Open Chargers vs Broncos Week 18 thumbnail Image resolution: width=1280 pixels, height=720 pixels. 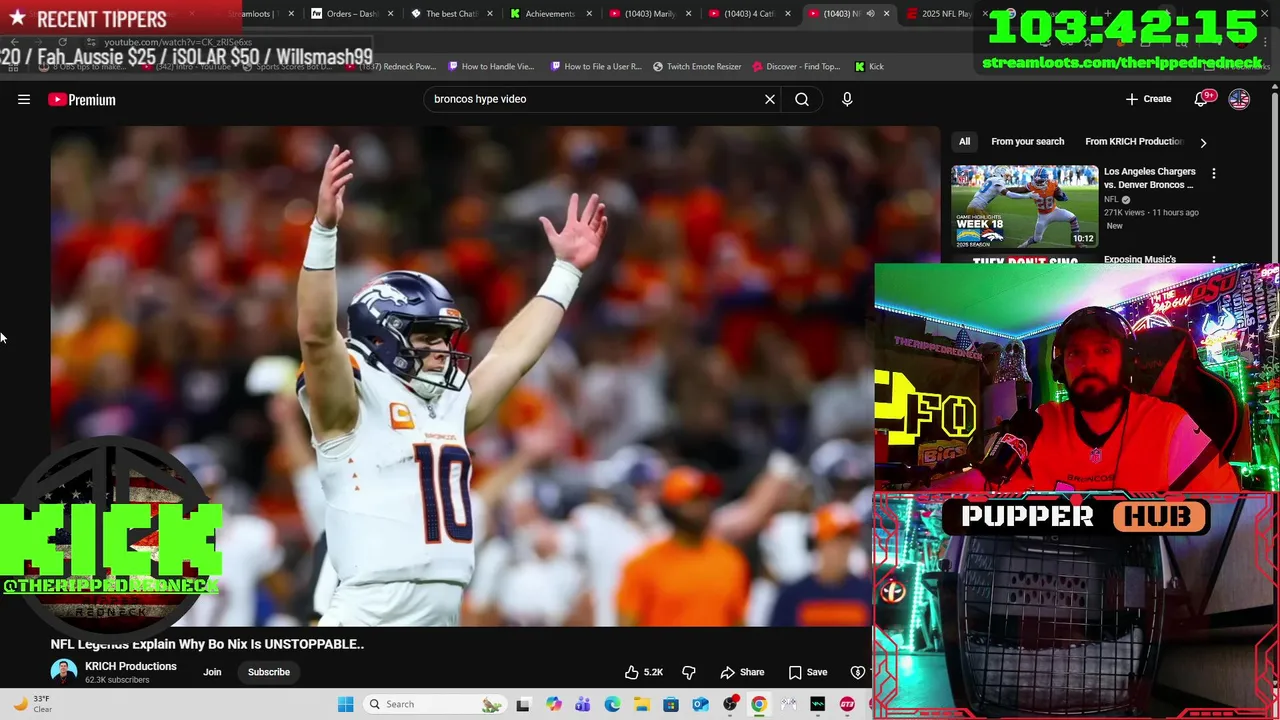pos(1024,206)
